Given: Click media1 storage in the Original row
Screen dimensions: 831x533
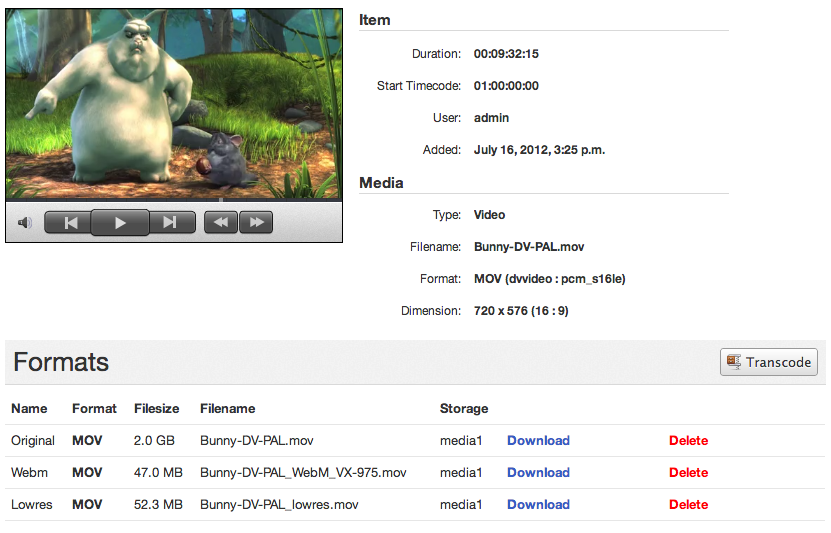Looking at the screenshot, I should (461, 441).
